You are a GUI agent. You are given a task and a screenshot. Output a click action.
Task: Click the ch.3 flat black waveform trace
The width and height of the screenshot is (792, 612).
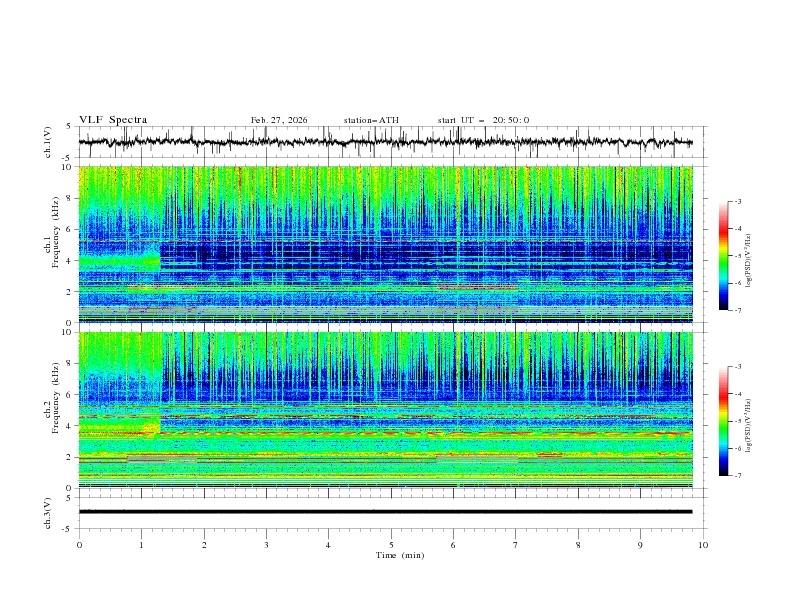385,512
